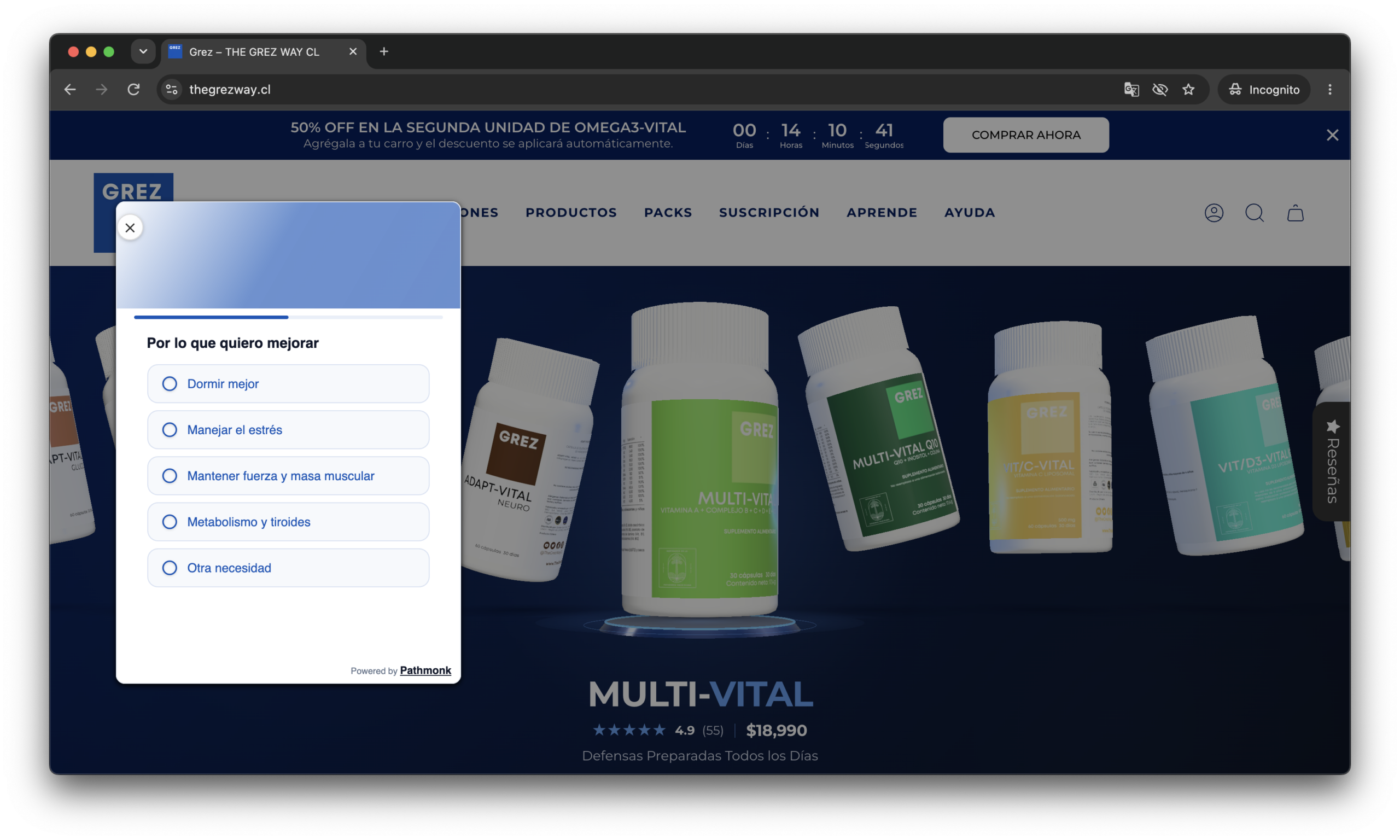Open the PACKS menu
This screenshot has width=1400, height=840.
[668, 213]
